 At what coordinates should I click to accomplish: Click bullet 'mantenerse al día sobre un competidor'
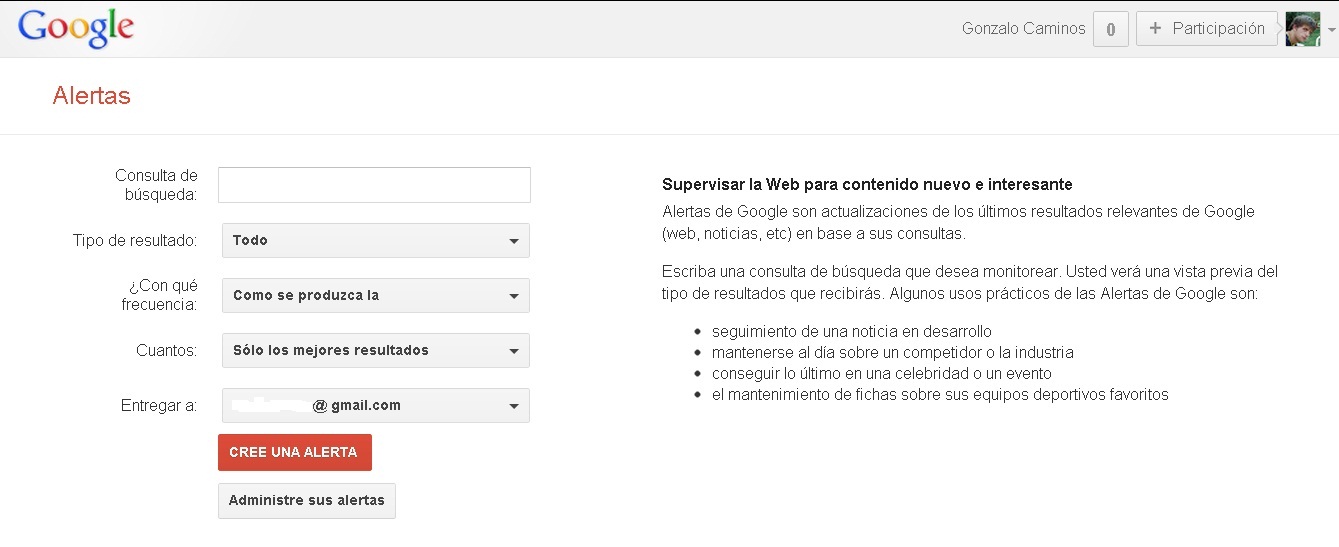coord(893,352)
